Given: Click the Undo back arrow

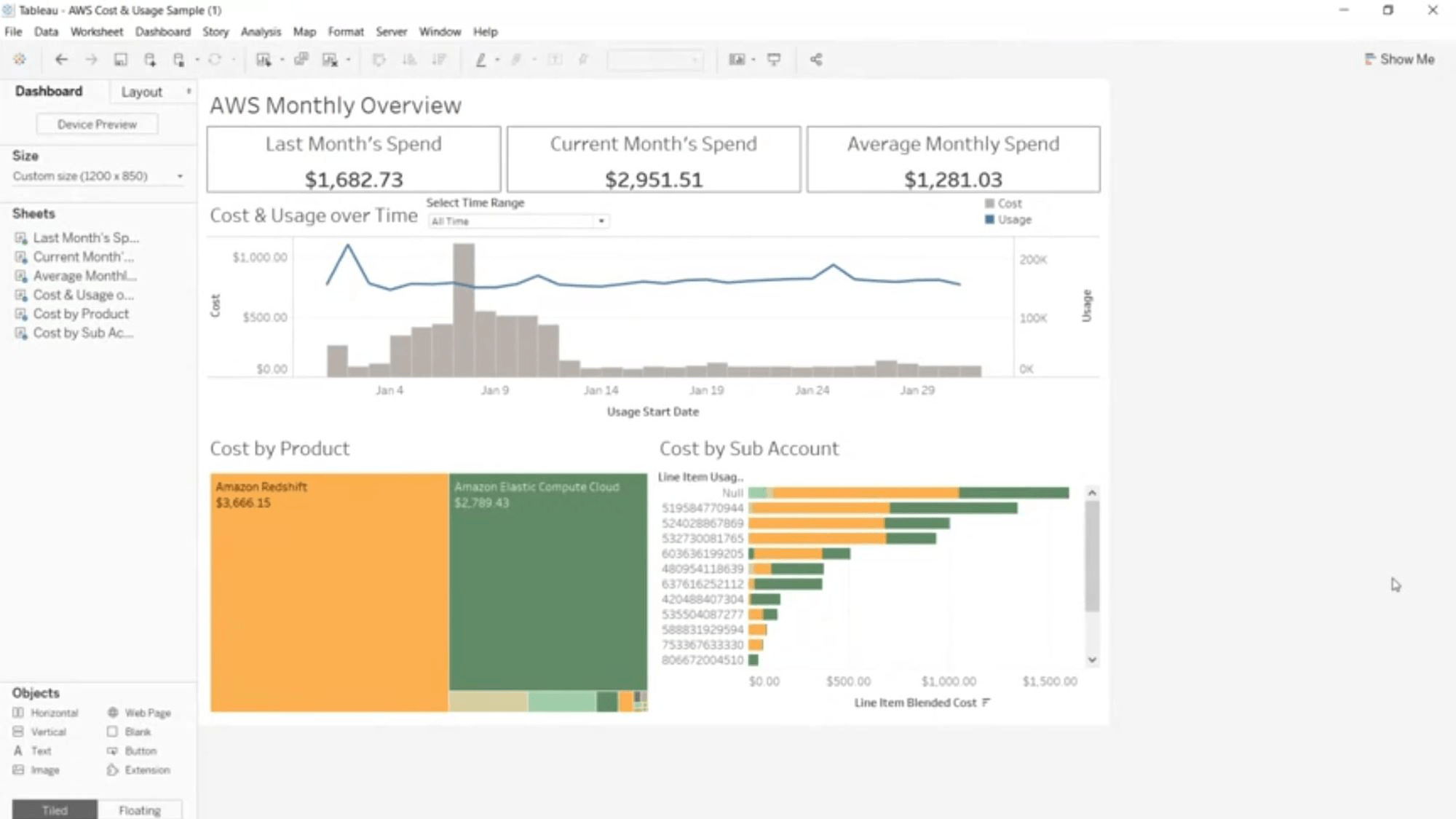Looking at the screenshot, I should [x=61, y=60].
